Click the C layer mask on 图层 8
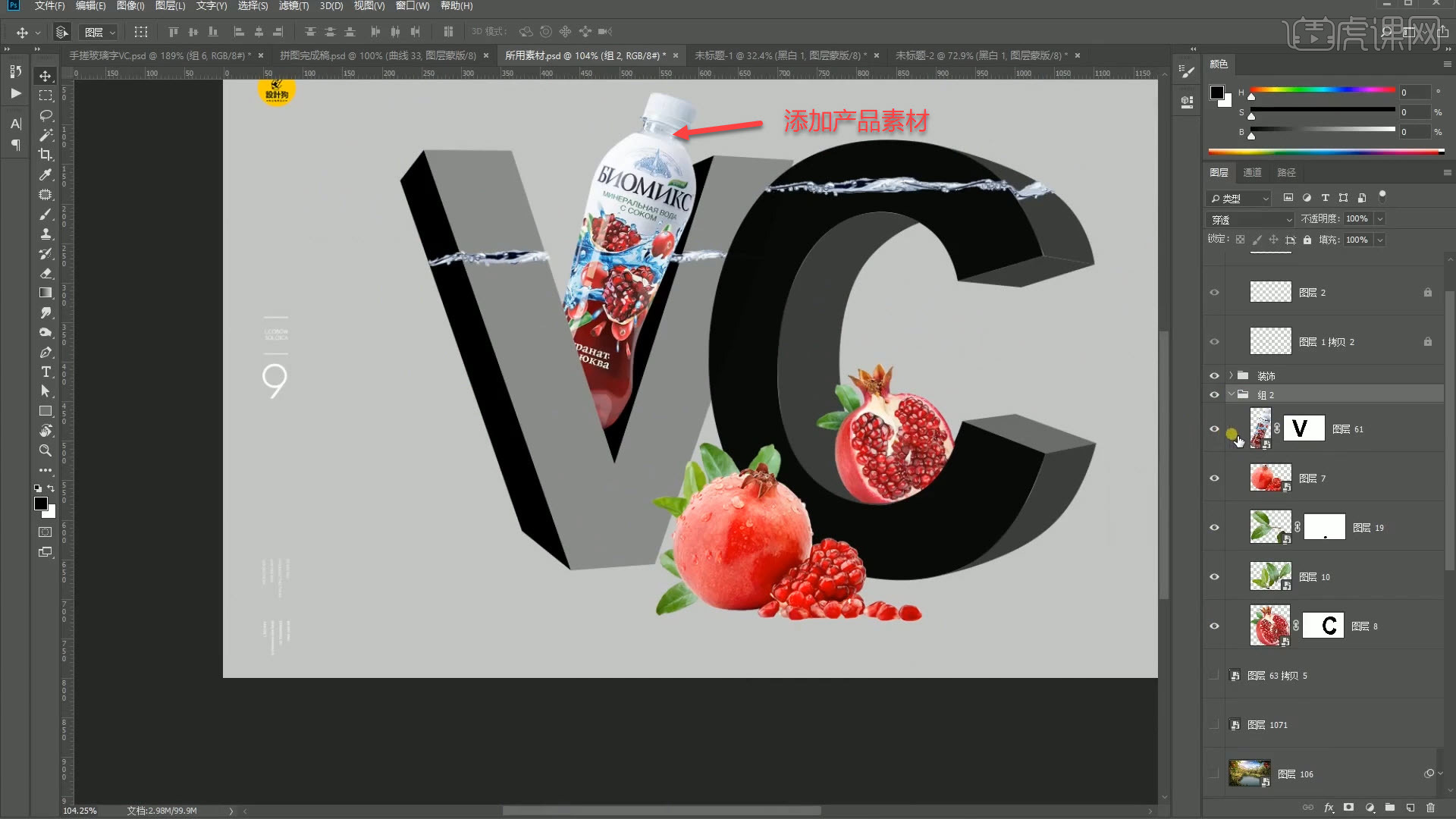1456x819 pixels. [1323, 626]
